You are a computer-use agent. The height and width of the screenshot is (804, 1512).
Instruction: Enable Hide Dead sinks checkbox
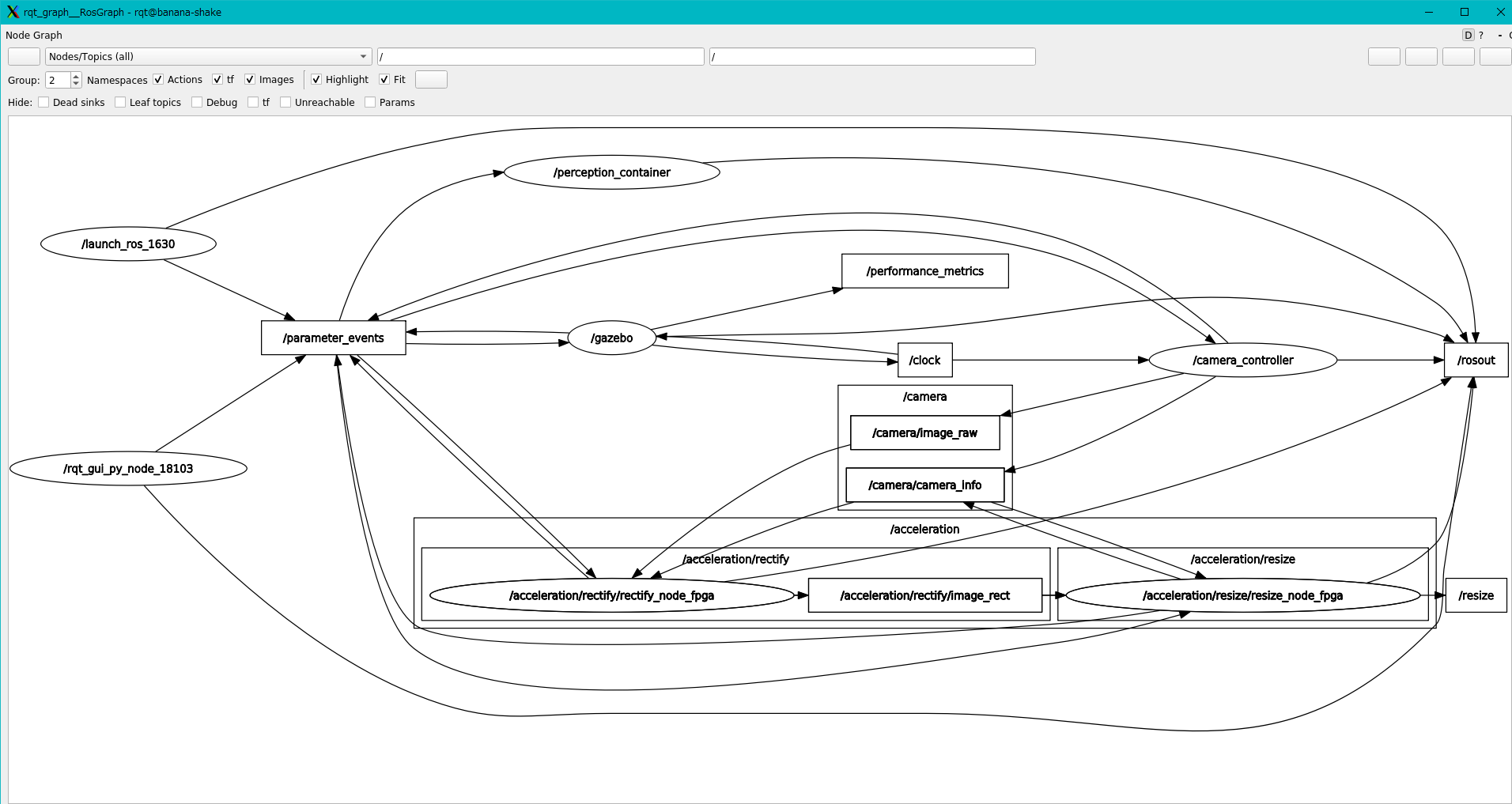click(43, 102)
